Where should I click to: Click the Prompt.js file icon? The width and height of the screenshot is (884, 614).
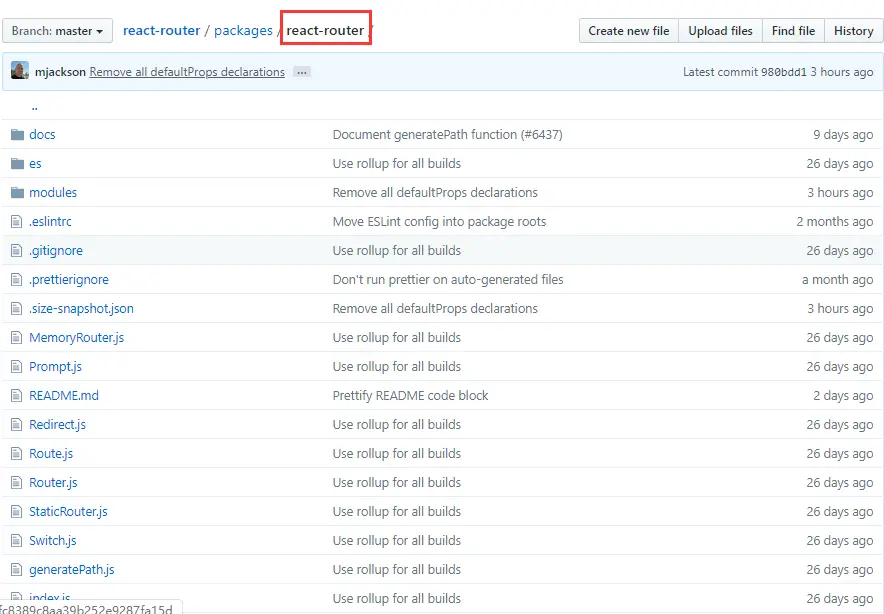[17, 366]
